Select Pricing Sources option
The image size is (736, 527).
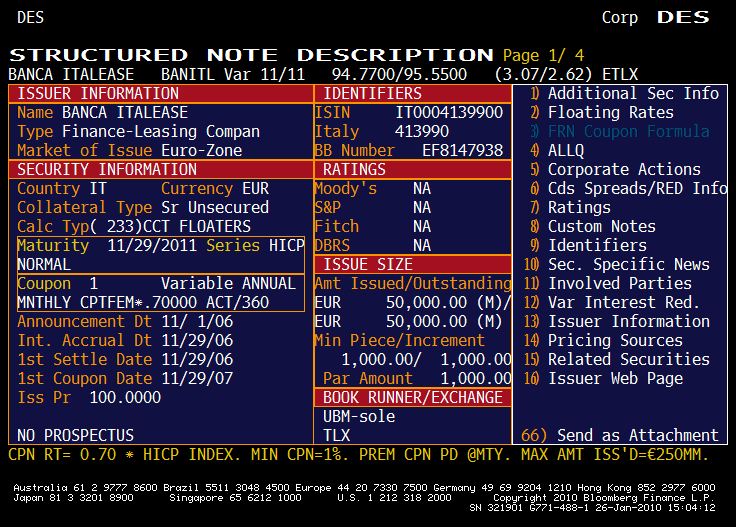point(615,340)
